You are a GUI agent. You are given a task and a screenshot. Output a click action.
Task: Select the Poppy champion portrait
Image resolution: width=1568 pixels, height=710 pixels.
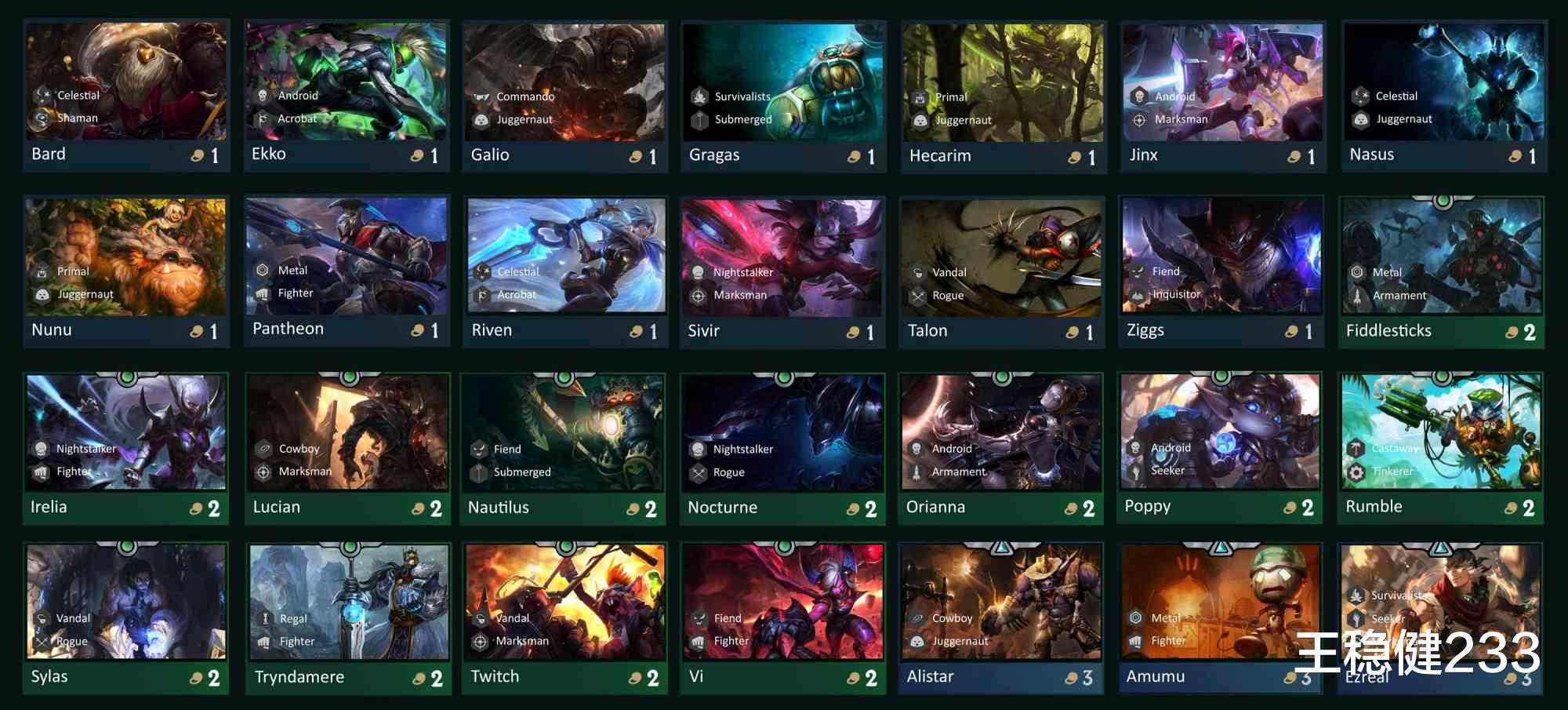(x=1221, y=432)
